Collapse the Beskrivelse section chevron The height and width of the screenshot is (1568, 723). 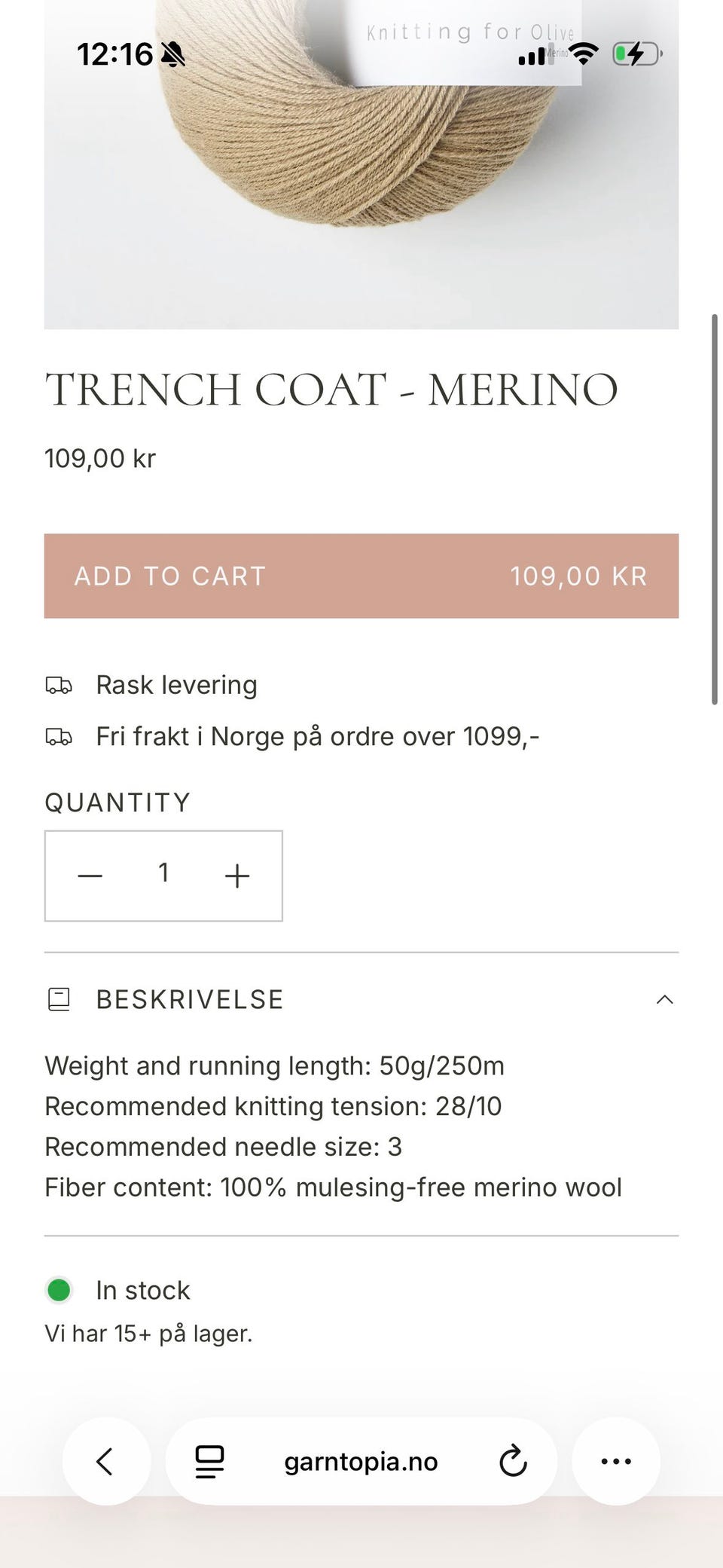click(664, 1000)
